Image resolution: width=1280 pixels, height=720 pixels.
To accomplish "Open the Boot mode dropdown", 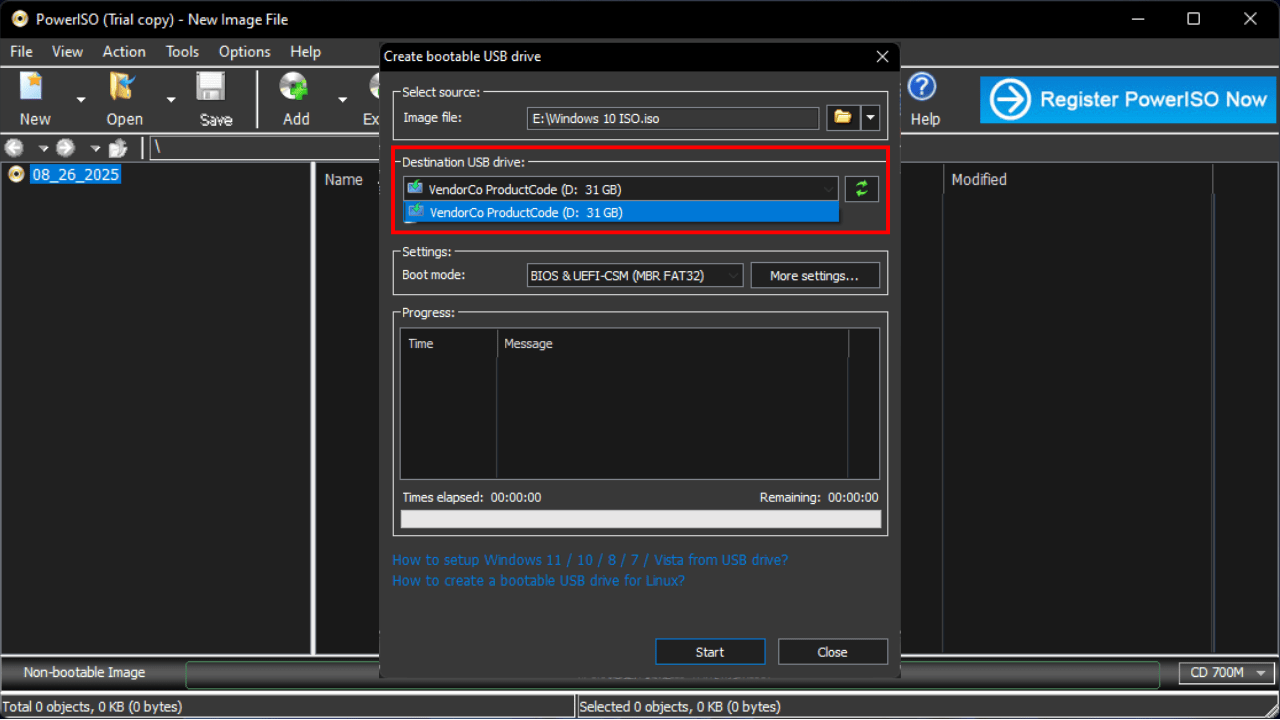I will 733,275.
